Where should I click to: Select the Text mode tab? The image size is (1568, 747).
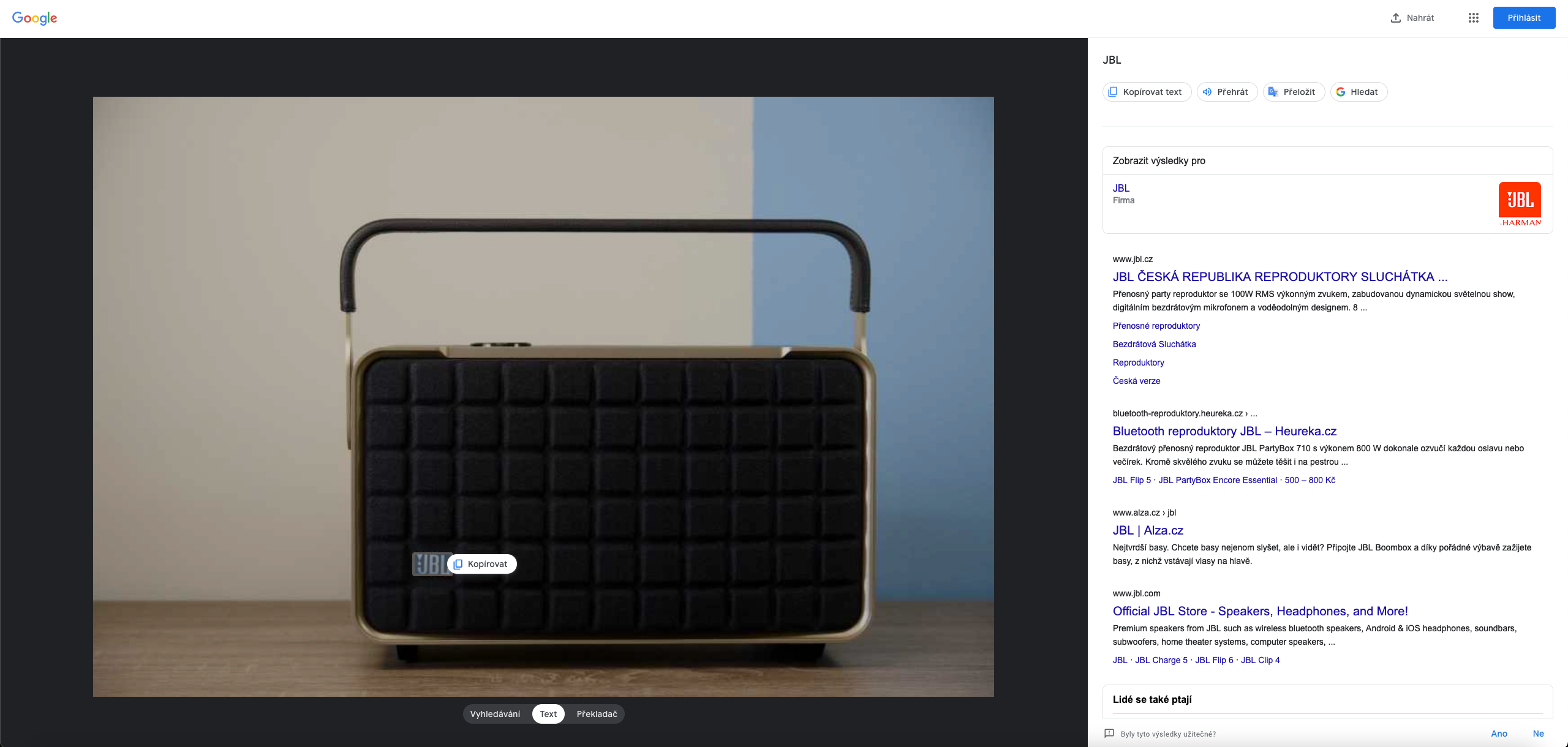tap(548, 714)
